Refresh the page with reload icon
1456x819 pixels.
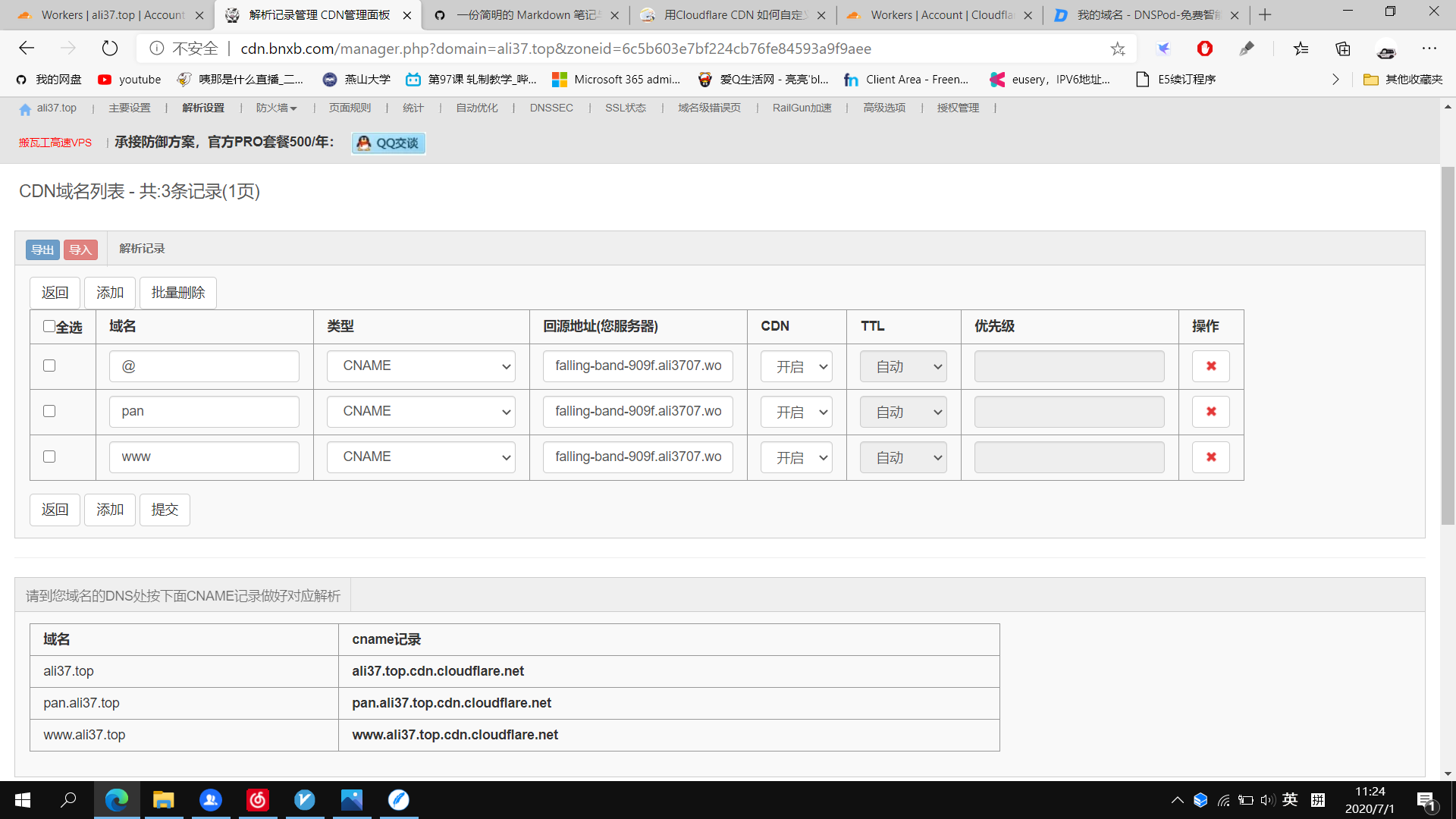tap(110, 49)
